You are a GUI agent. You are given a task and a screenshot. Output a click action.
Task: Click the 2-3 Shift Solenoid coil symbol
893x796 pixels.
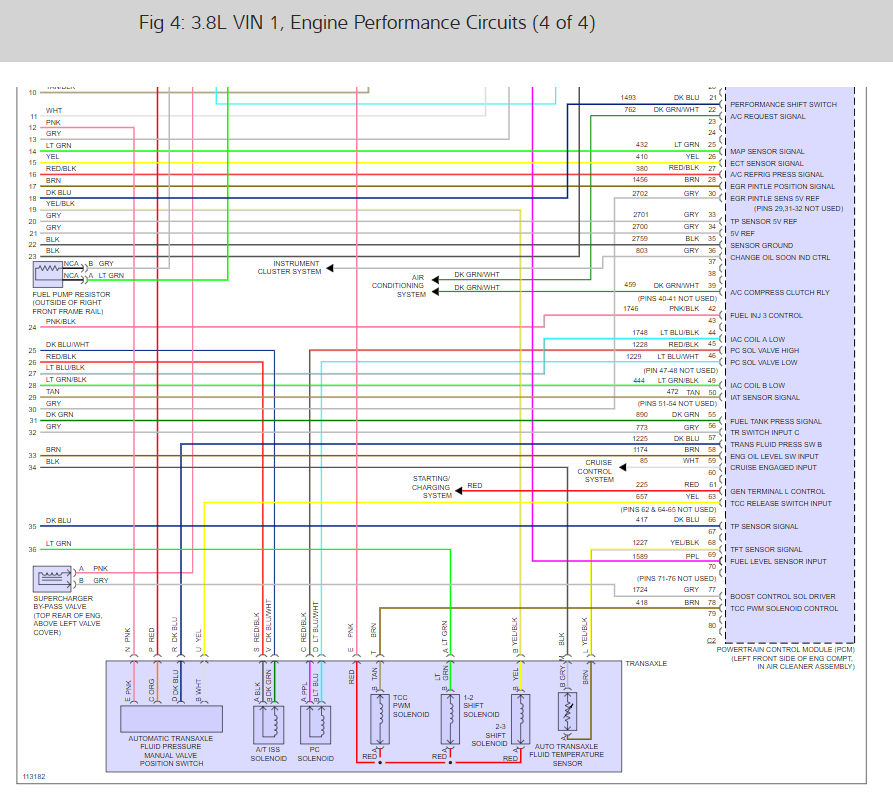pyautogui.click(x=521, y=719)
